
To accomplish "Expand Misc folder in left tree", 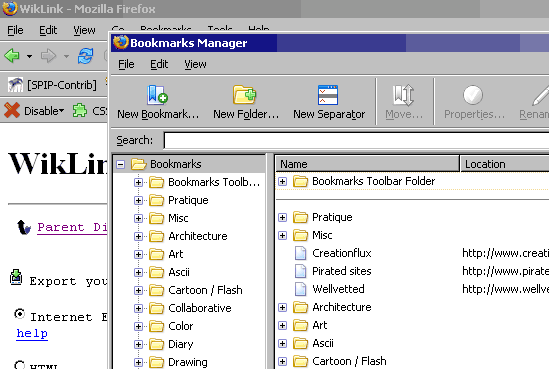I will point(138,218).
